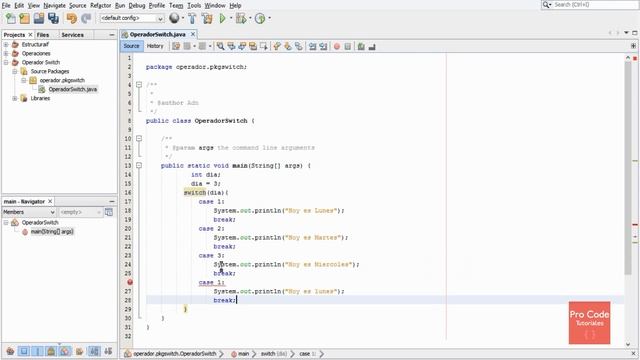Click the error marker on line 26 gutter
640x360 pixels.
pyautogui.click(x=130, y=282)
